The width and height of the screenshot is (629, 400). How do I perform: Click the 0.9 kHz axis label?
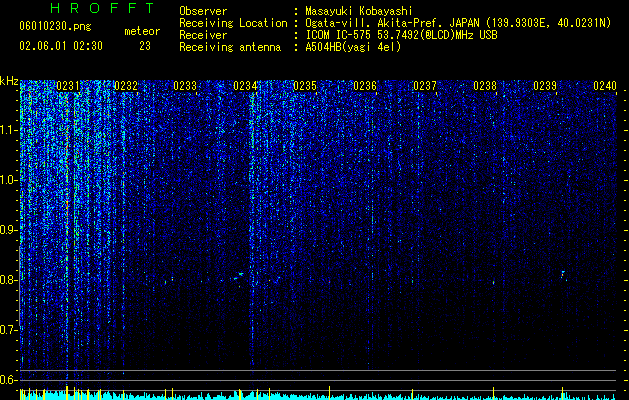click(9, 230)
